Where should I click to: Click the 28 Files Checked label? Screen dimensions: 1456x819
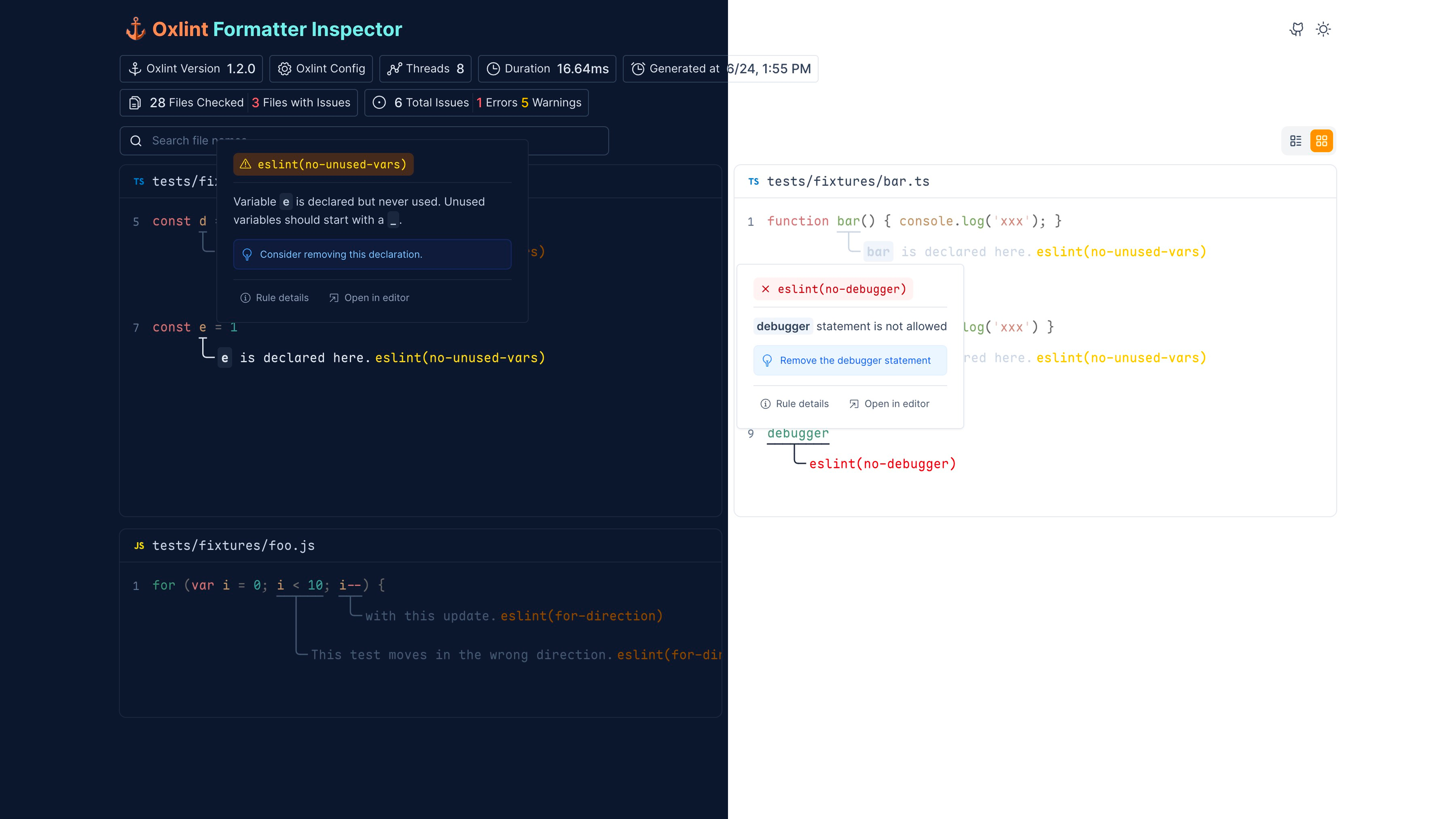[x=197, y=103]
